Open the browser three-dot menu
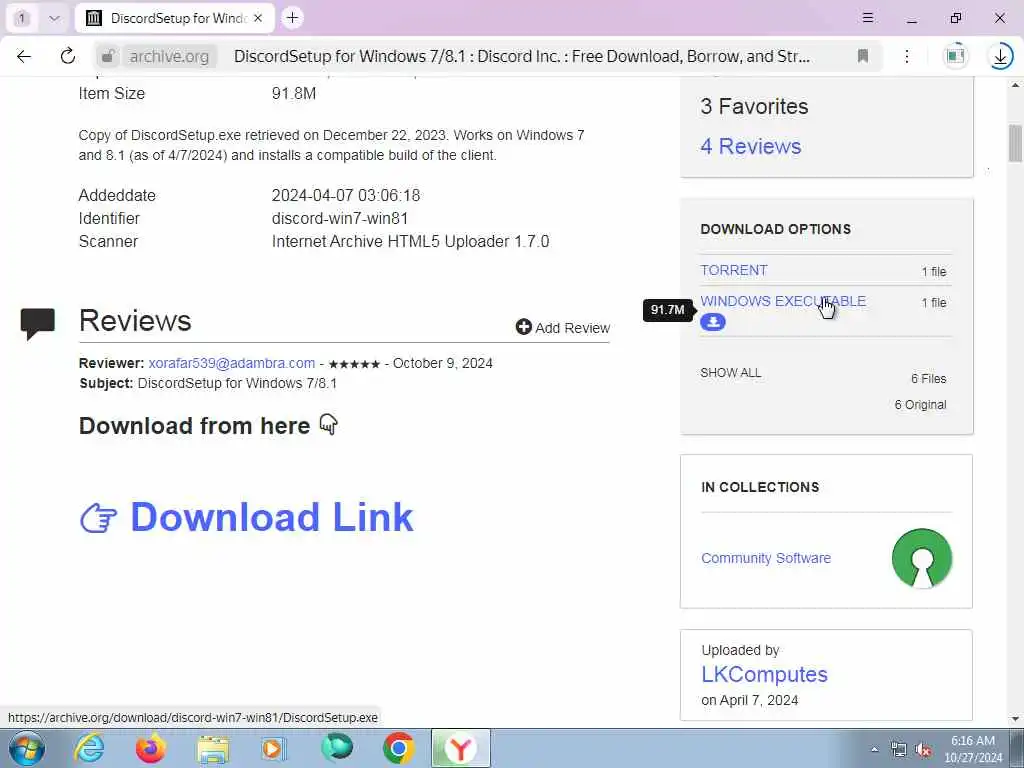 pos(907,56)
